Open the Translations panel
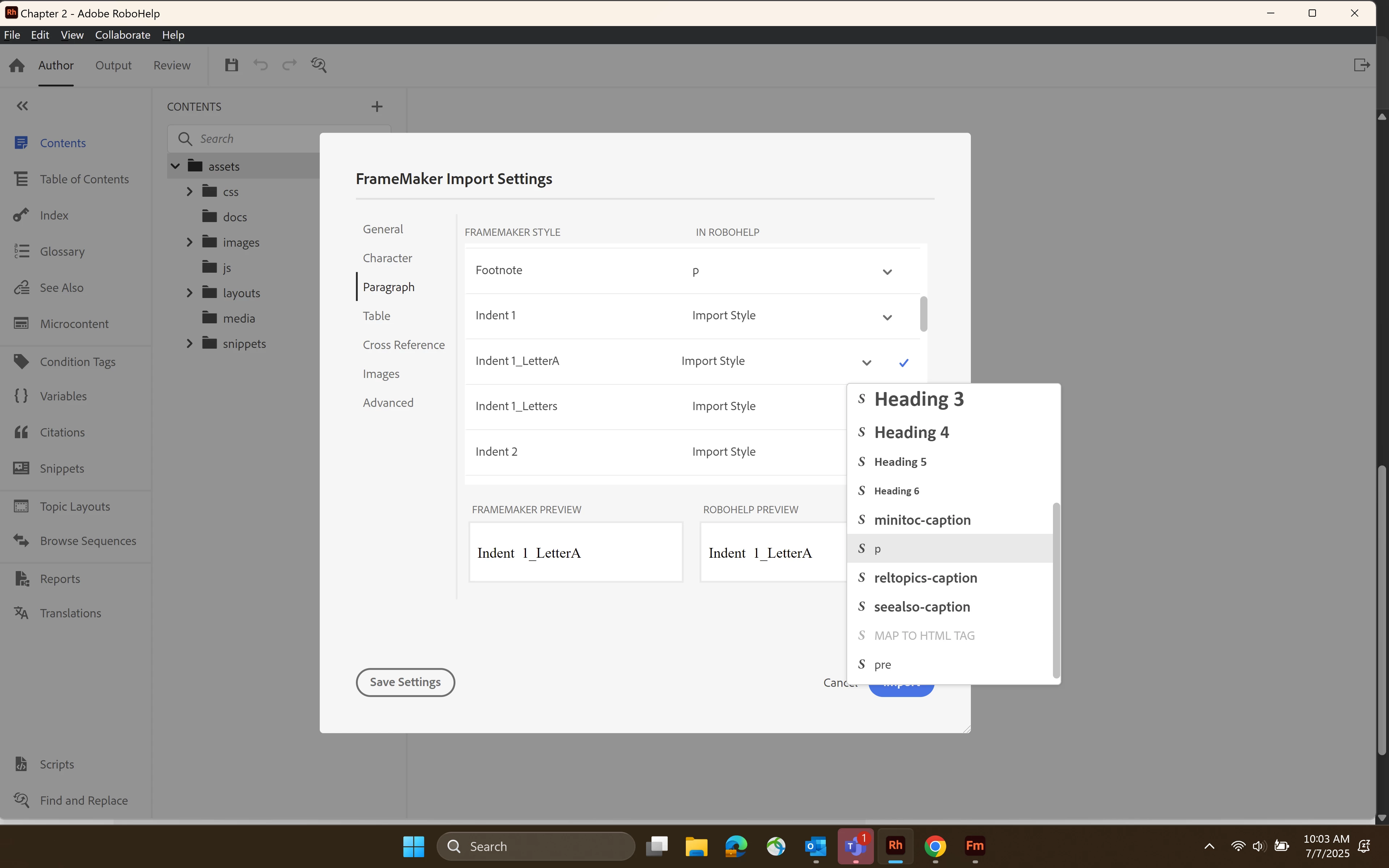Screen dimensions: 1389x868 click(70, 613)
